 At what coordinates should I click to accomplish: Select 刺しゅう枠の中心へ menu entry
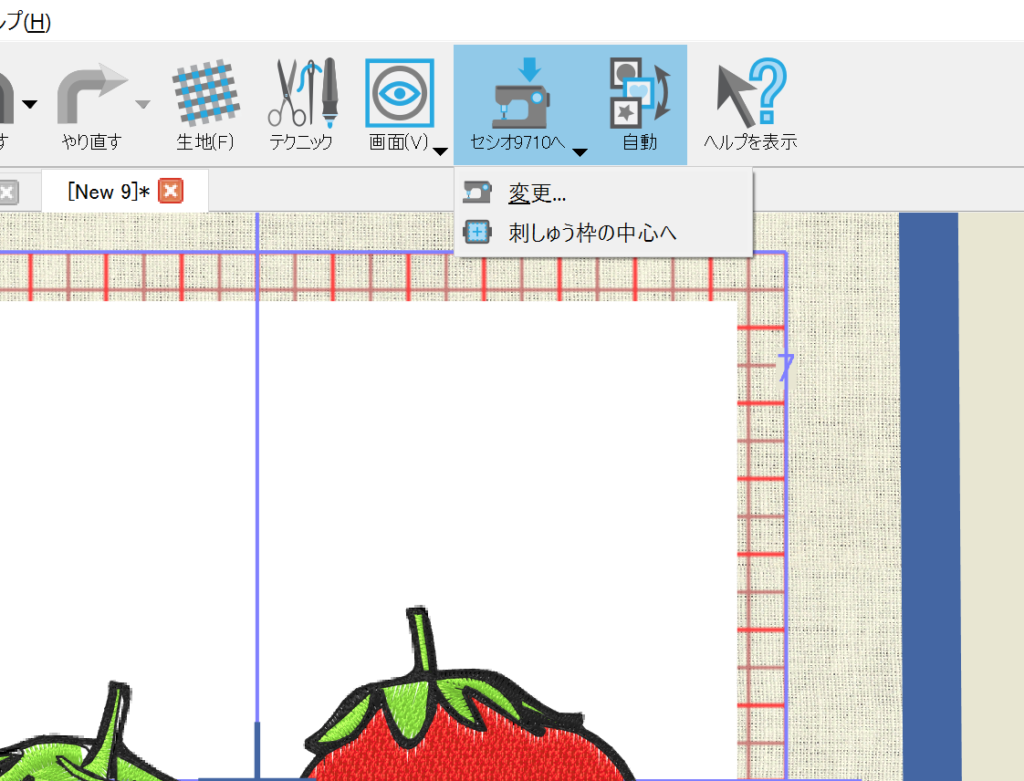point(592,233)
